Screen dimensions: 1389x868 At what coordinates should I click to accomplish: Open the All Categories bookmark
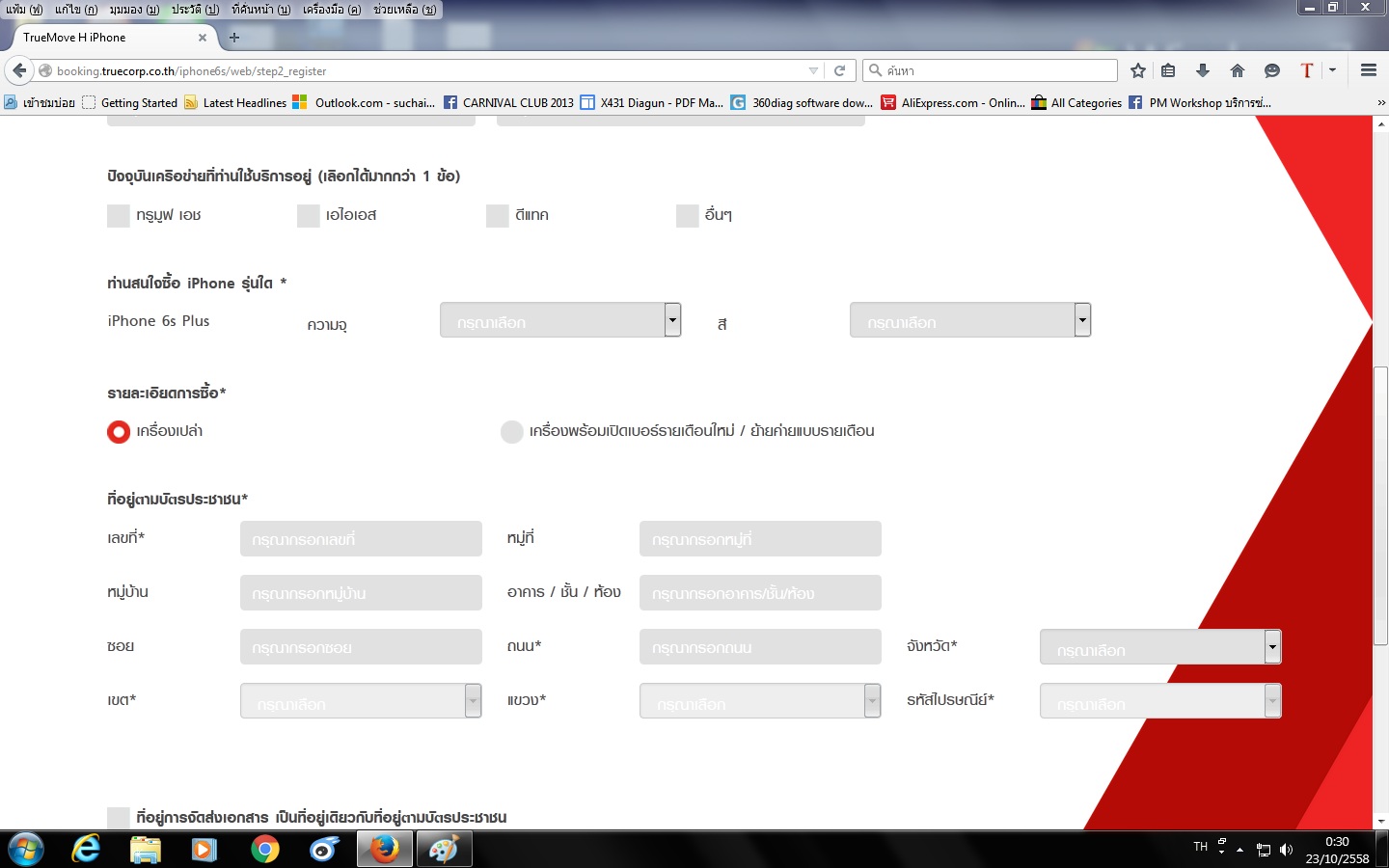[1076, 102]
